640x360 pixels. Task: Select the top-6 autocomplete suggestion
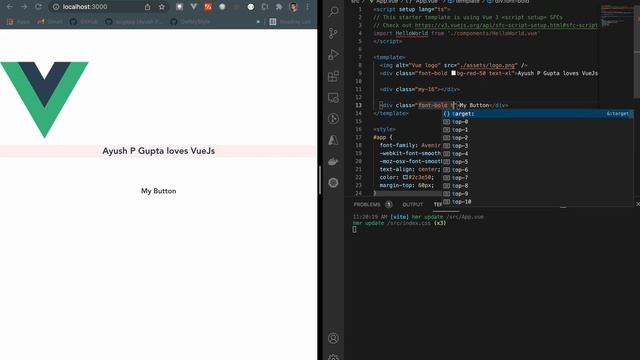[538, 170]
